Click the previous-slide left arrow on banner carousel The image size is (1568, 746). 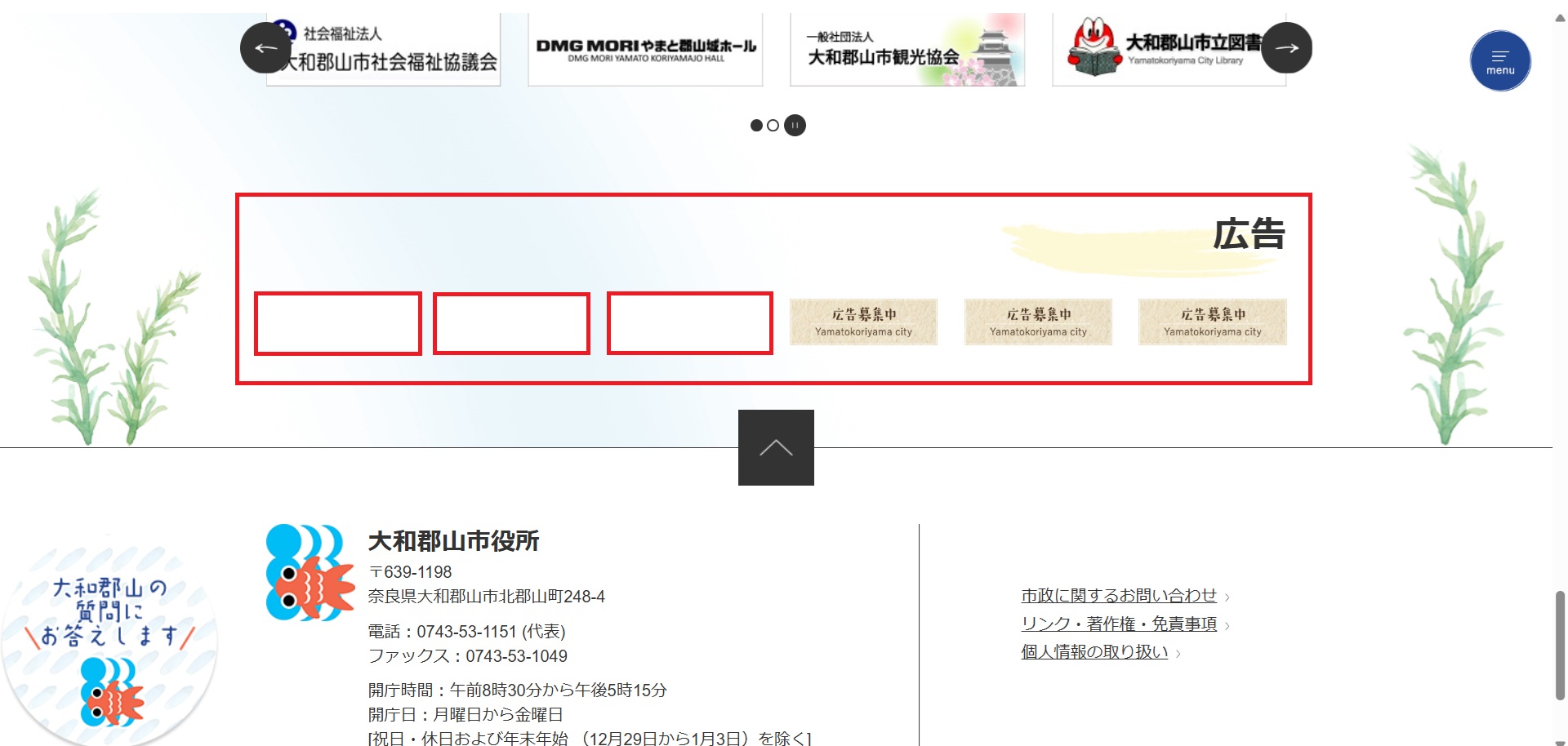(265, 48)
